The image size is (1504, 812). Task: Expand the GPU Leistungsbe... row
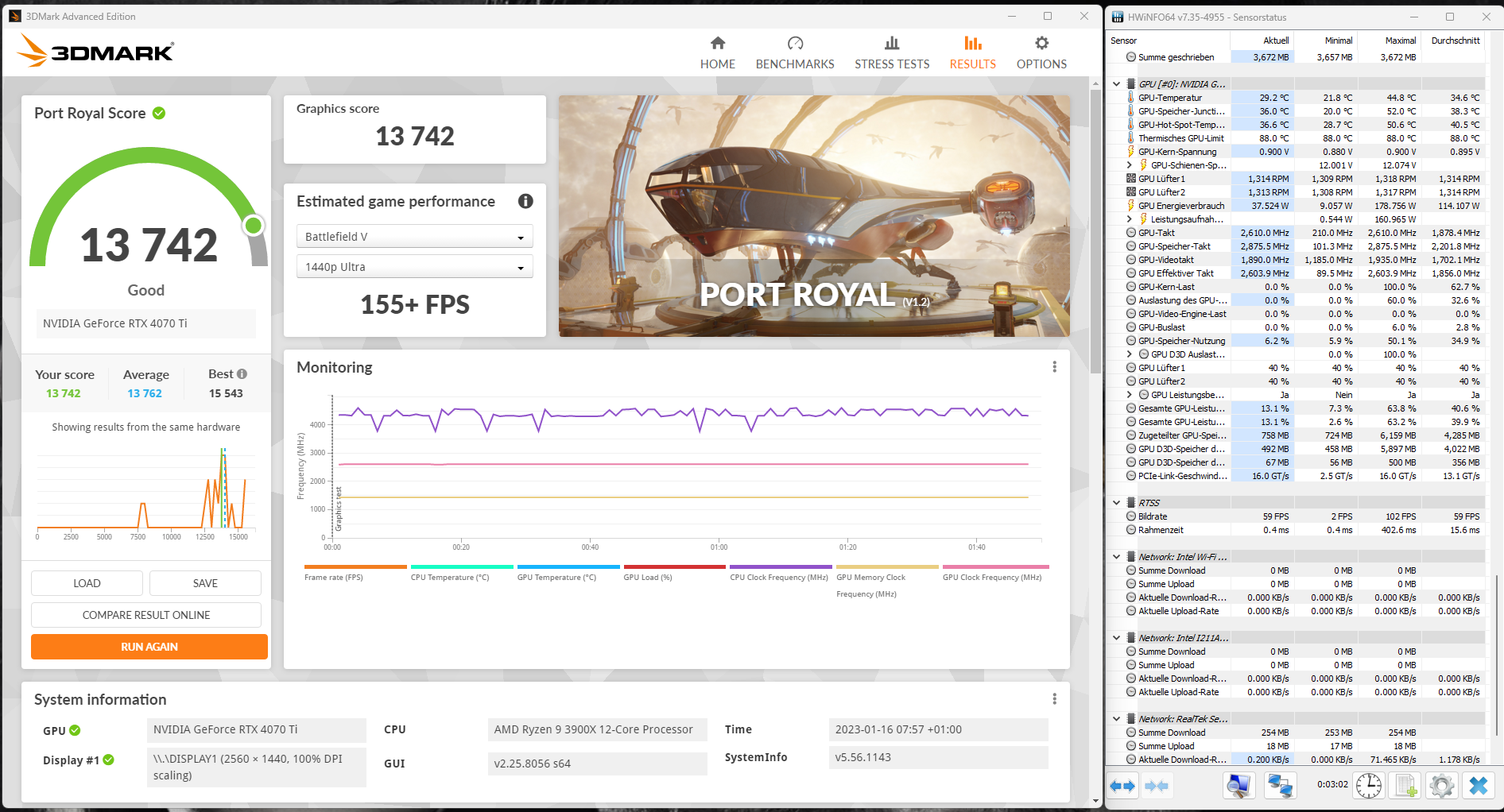pos(1129,395)
